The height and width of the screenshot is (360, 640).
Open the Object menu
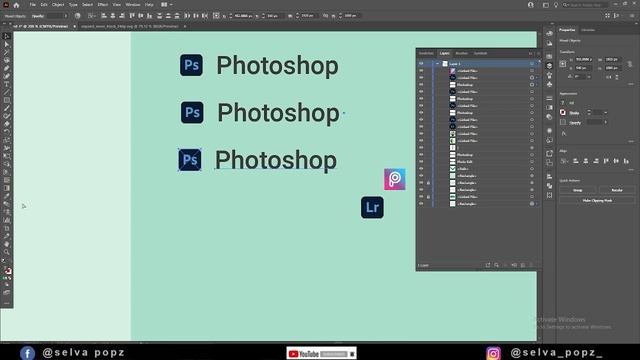click(x=58, y=4)
